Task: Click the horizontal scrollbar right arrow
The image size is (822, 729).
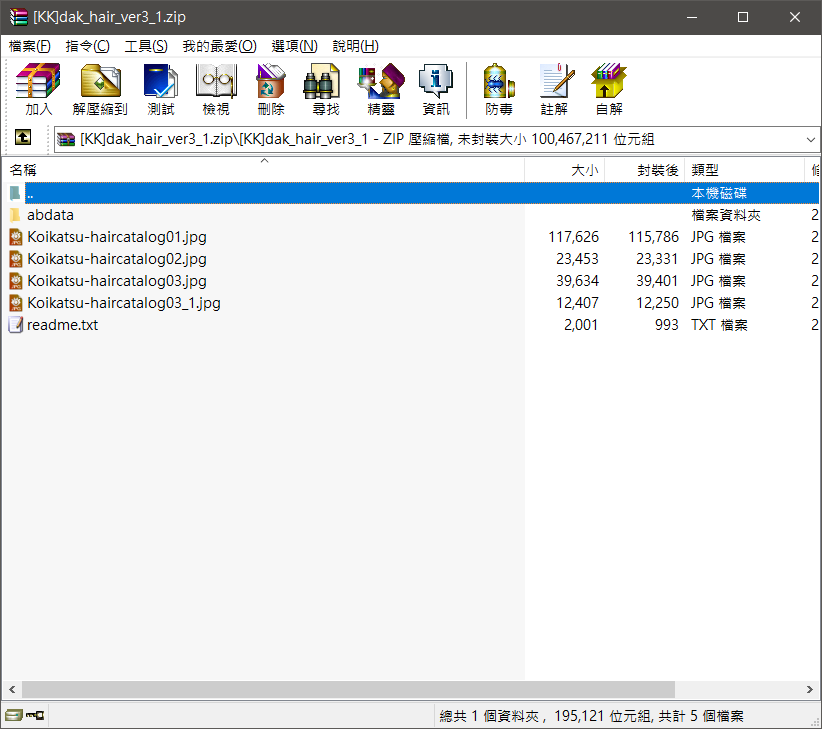Action: pyautogui.click(x=809, y=690)
